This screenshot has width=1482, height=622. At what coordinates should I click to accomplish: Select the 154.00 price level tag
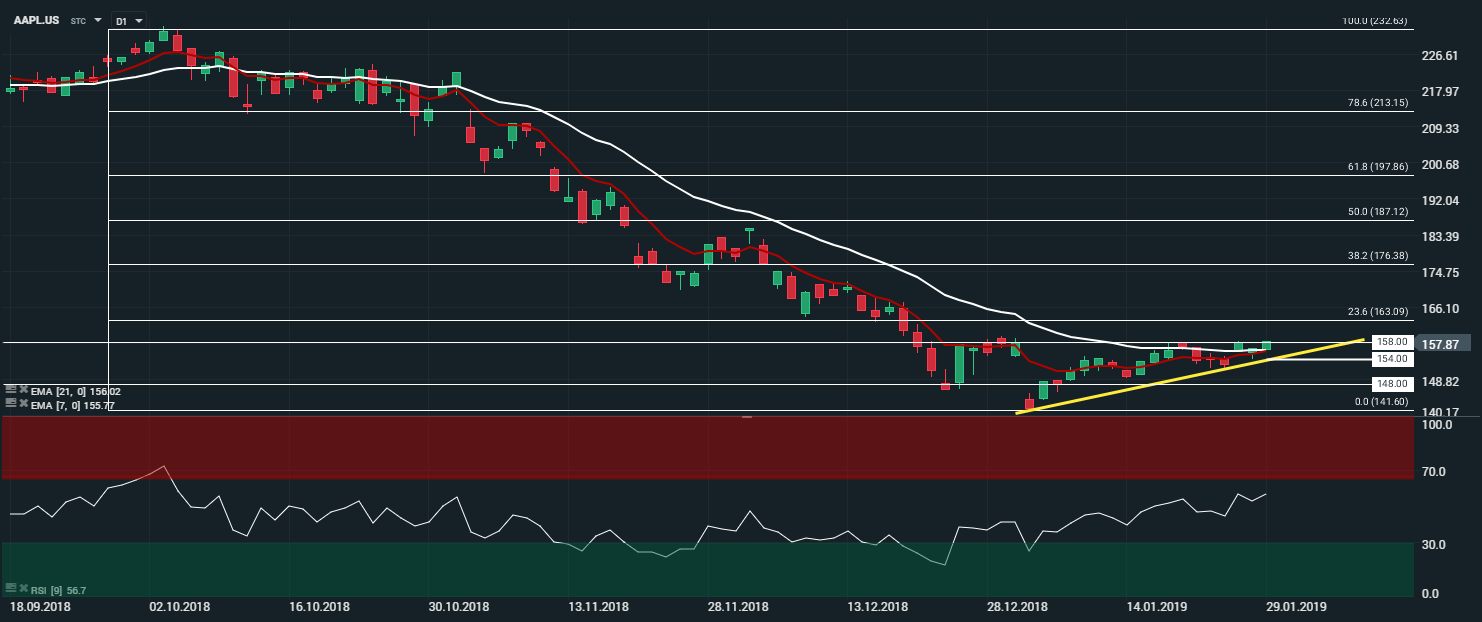[1393, 359]
